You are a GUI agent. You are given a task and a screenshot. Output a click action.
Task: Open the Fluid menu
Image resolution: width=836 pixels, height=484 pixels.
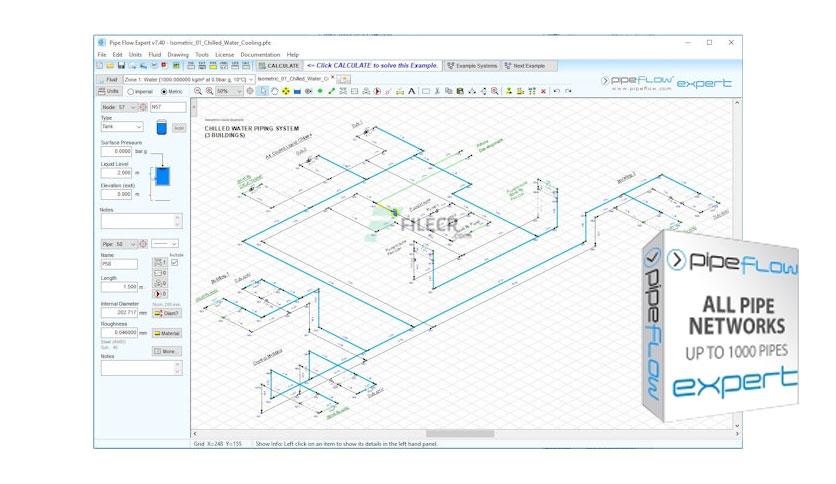click(x=155, y=54)
